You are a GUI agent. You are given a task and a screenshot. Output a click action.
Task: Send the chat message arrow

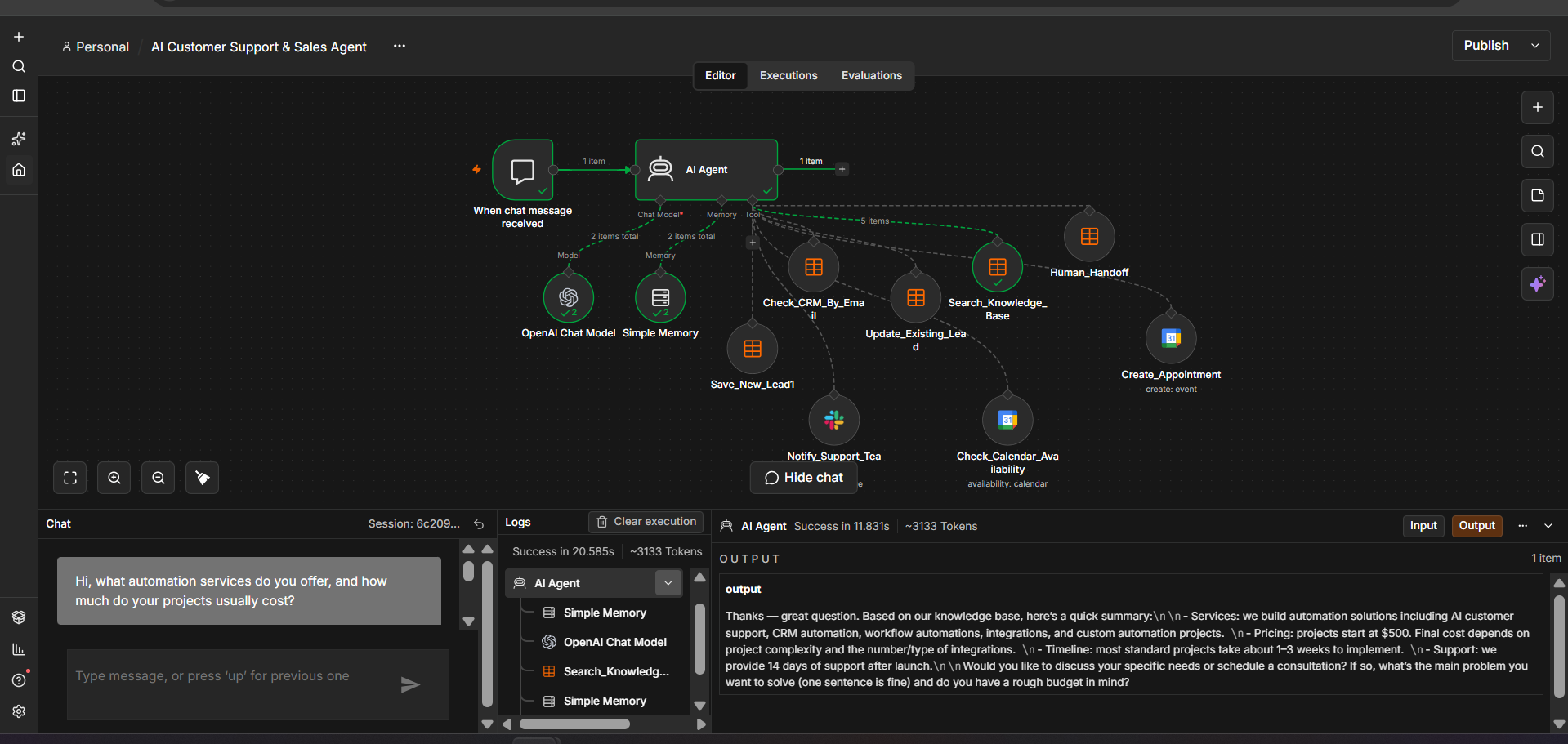click(x=410, y=684)
